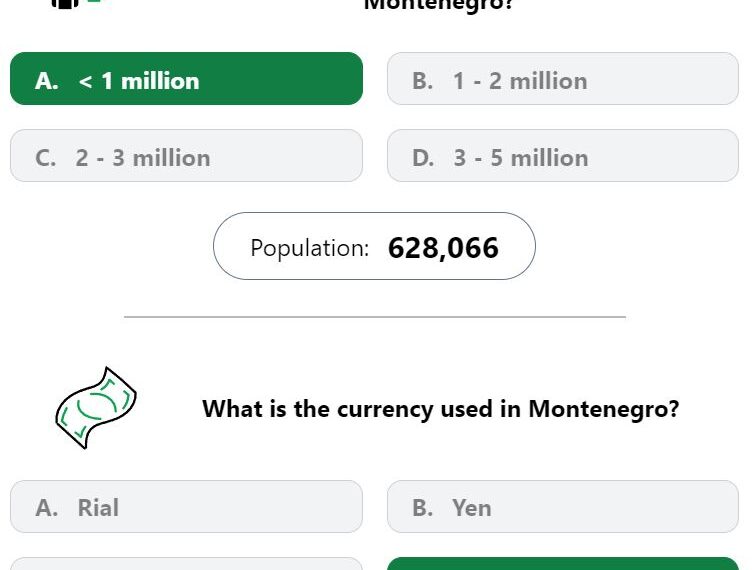Click the letter B. before 1 - 2 million
The height and width of the screenshot is (570, 754).
click(423, 81)
